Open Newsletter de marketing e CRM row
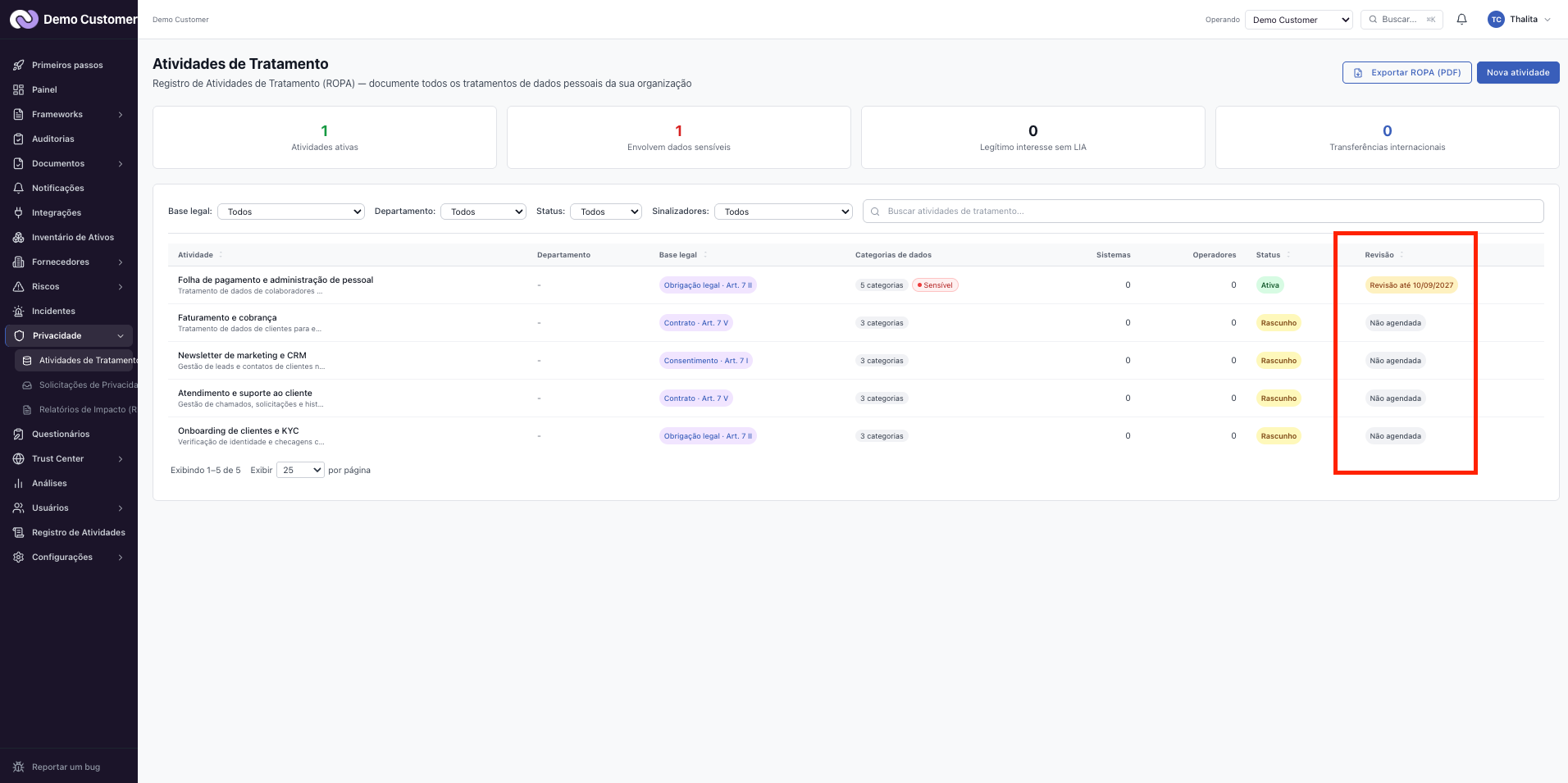 [x=856, y=361]
